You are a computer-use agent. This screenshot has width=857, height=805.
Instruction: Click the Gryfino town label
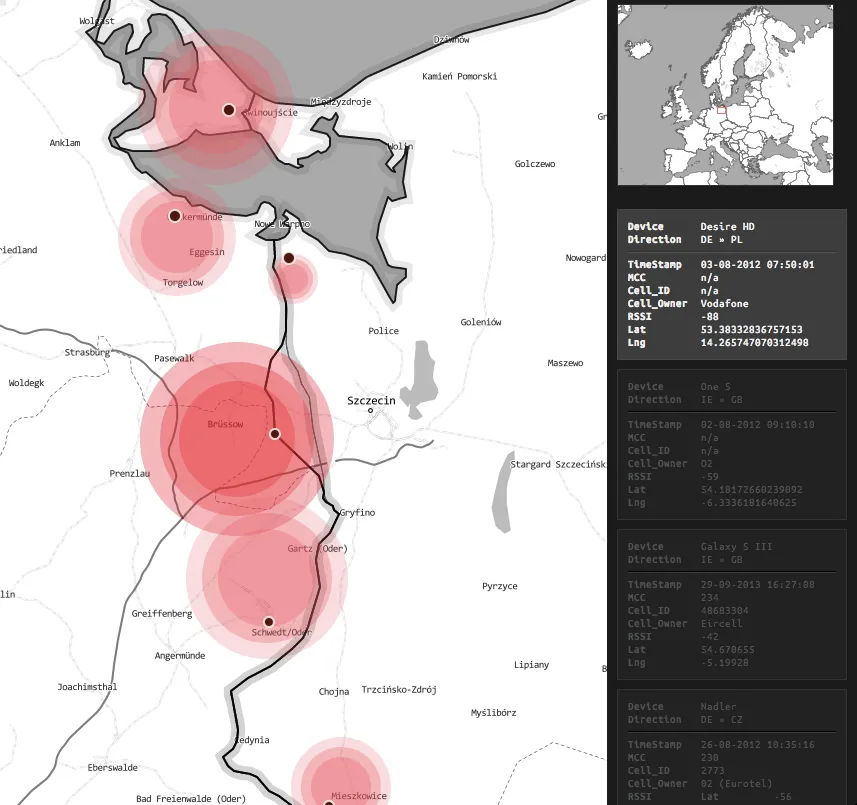click(357, 513)
